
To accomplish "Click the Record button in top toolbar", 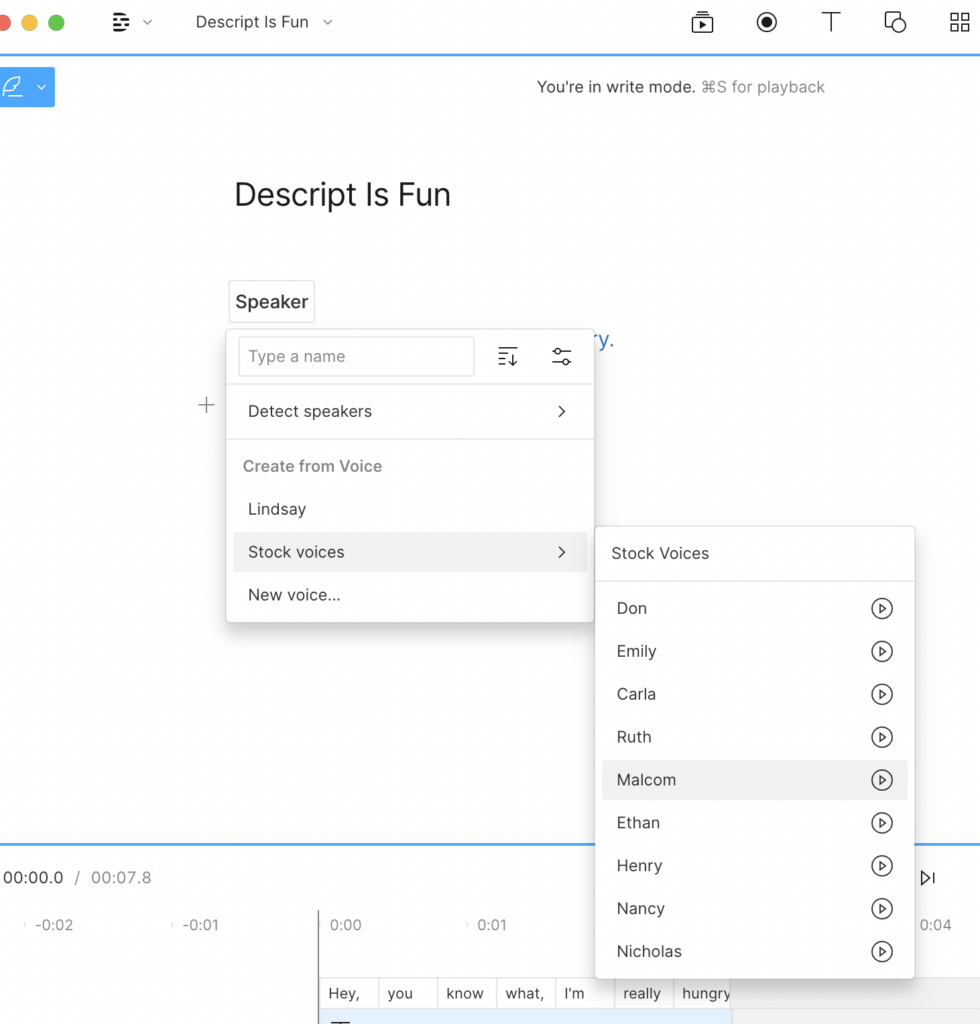I will [x=766, y=22].
